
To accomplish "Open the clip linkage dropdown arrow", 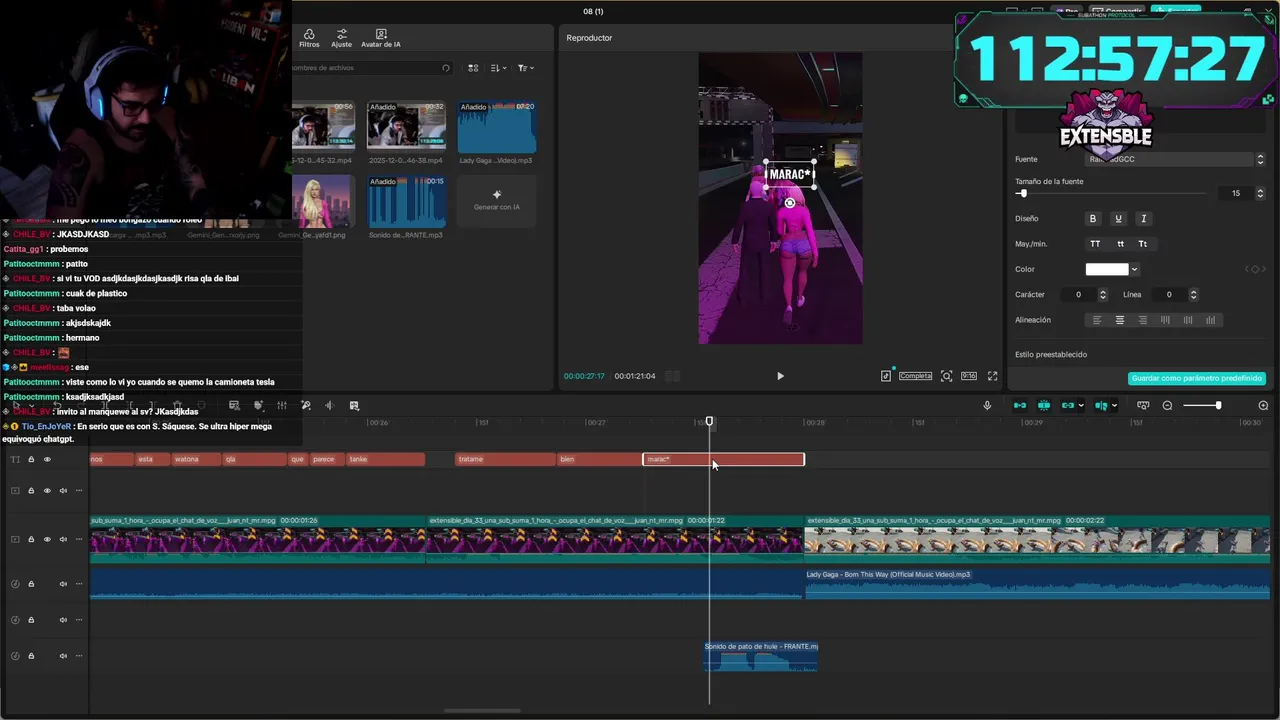I will pos(1081,405).
